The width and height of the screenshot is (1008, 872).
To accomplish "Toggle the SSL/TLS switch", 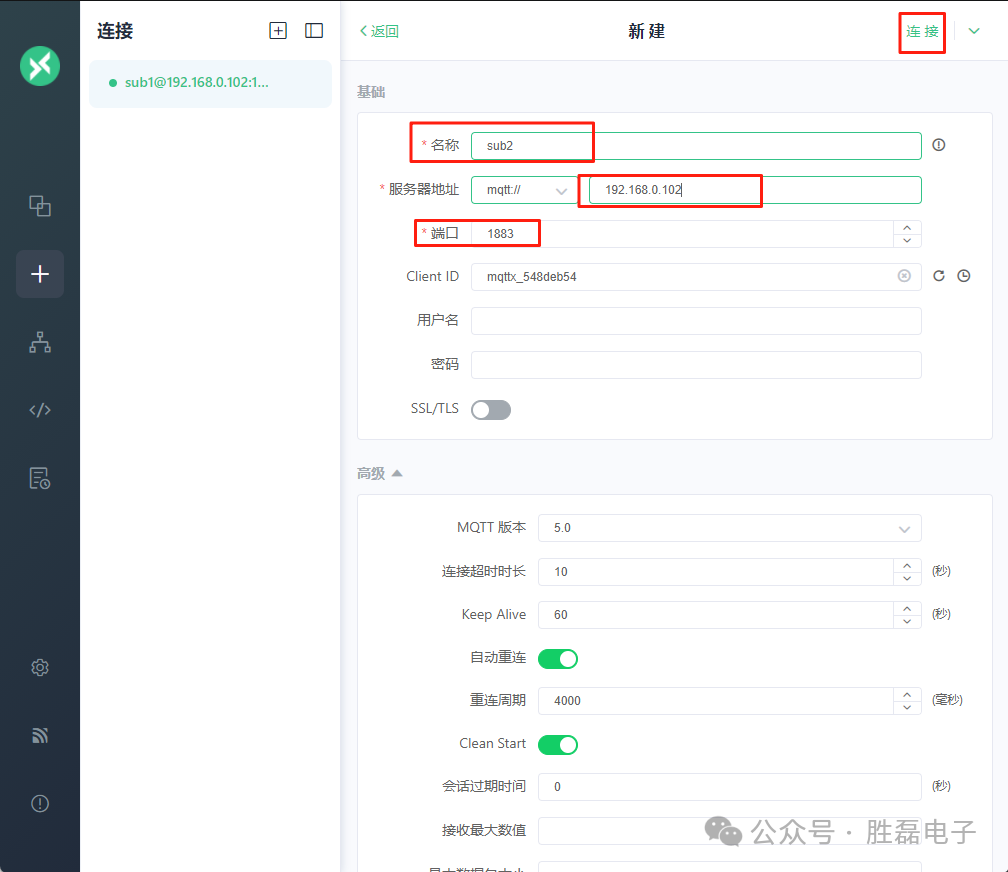I will pyautogui.click(x=490, y=410).
